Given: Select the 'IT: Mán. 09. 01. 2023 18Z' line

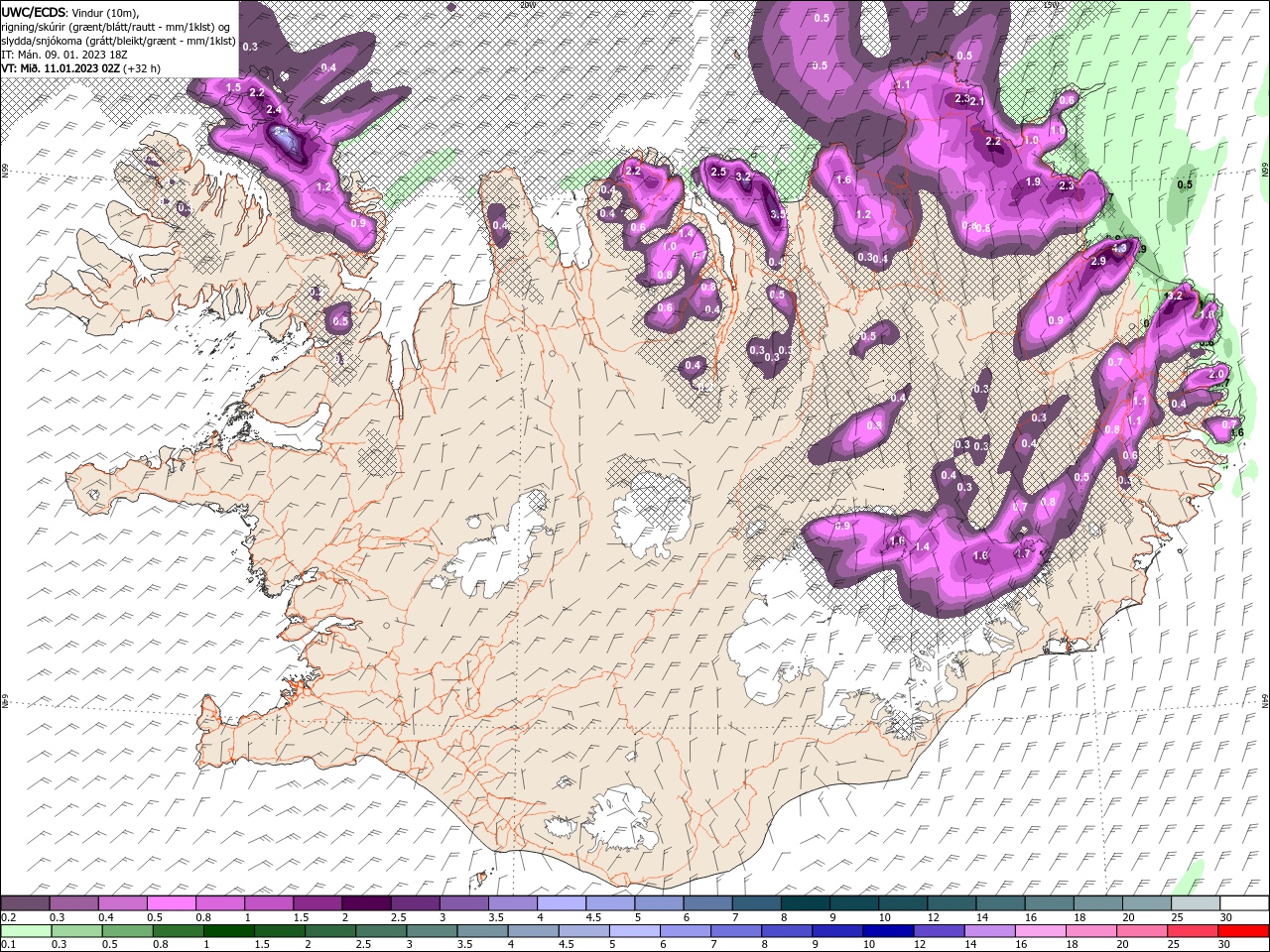Looking at the screenshot, I should coord(64,55).
